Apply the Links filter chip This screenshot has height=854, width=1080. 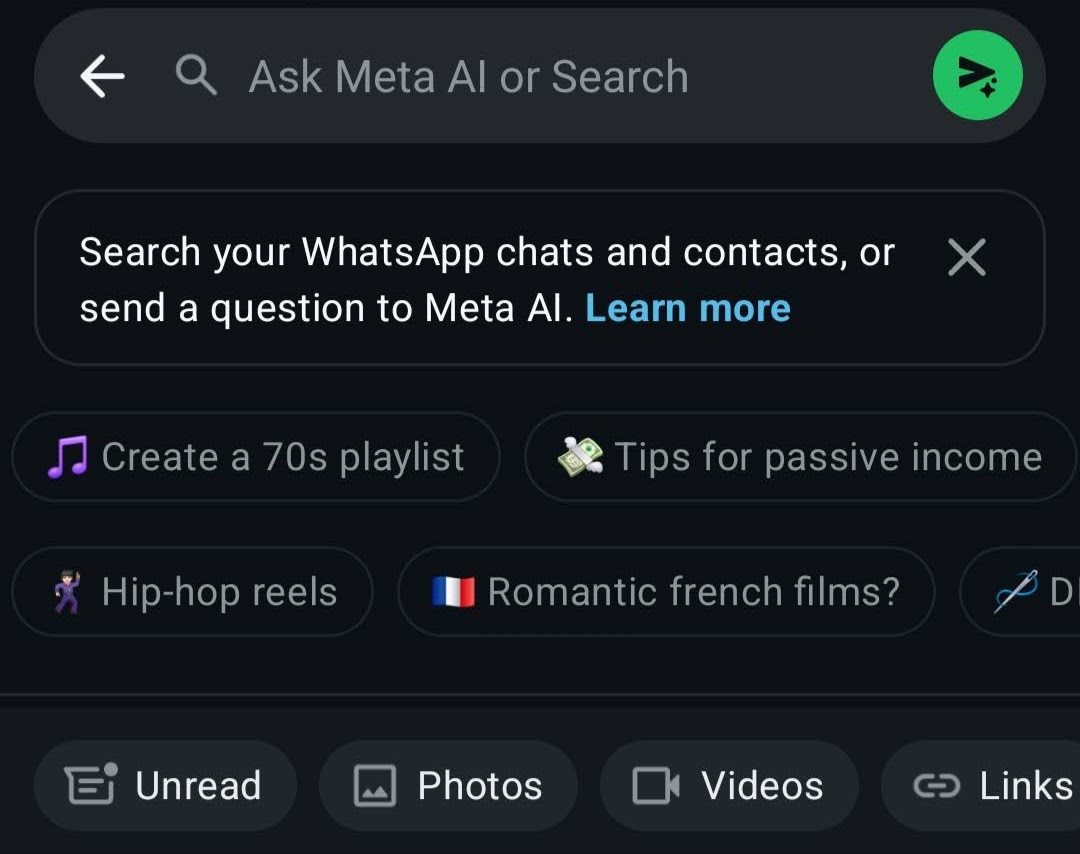(981, 786)
